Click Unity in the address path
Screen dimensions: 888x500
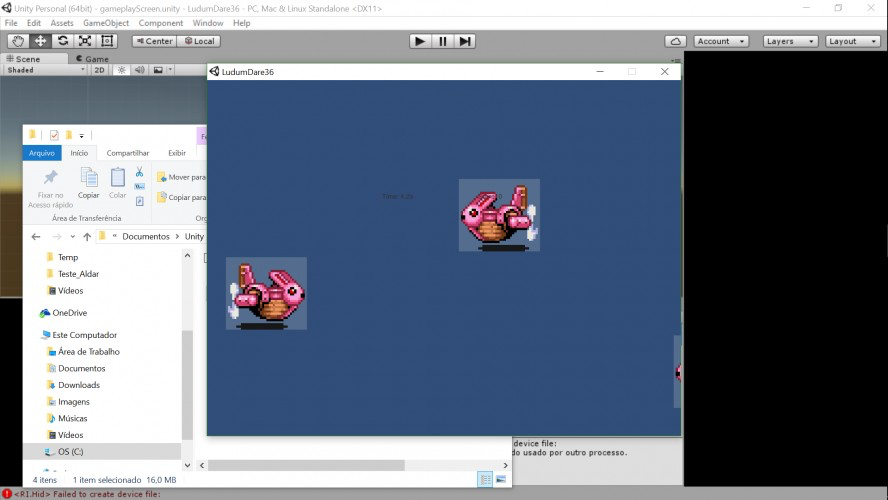[x=194, y=237]
